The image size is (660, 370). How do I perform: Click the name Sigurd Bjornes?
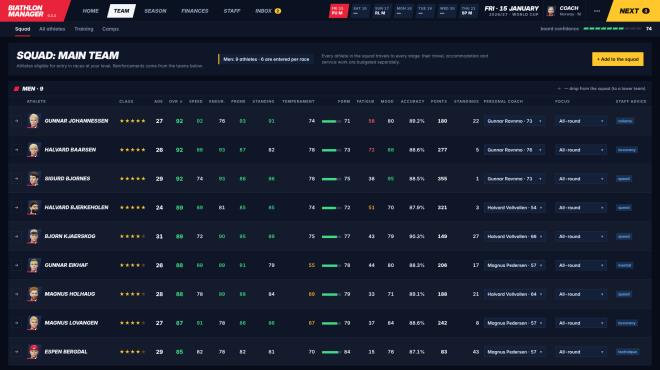tap(67, 178)
